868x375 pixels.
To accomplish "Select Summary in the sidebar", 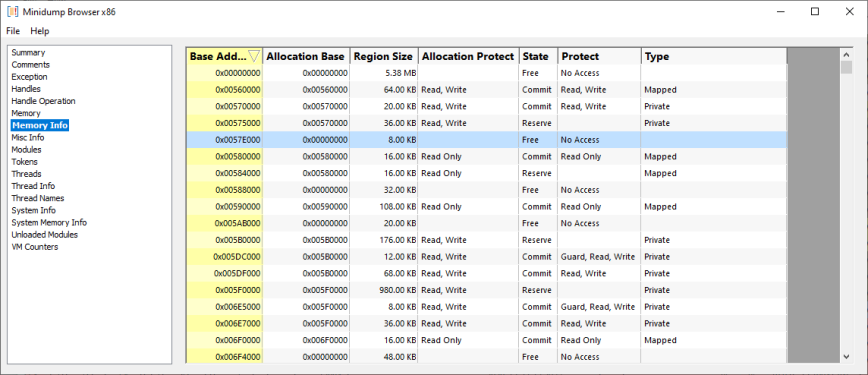I will (28, 53).
